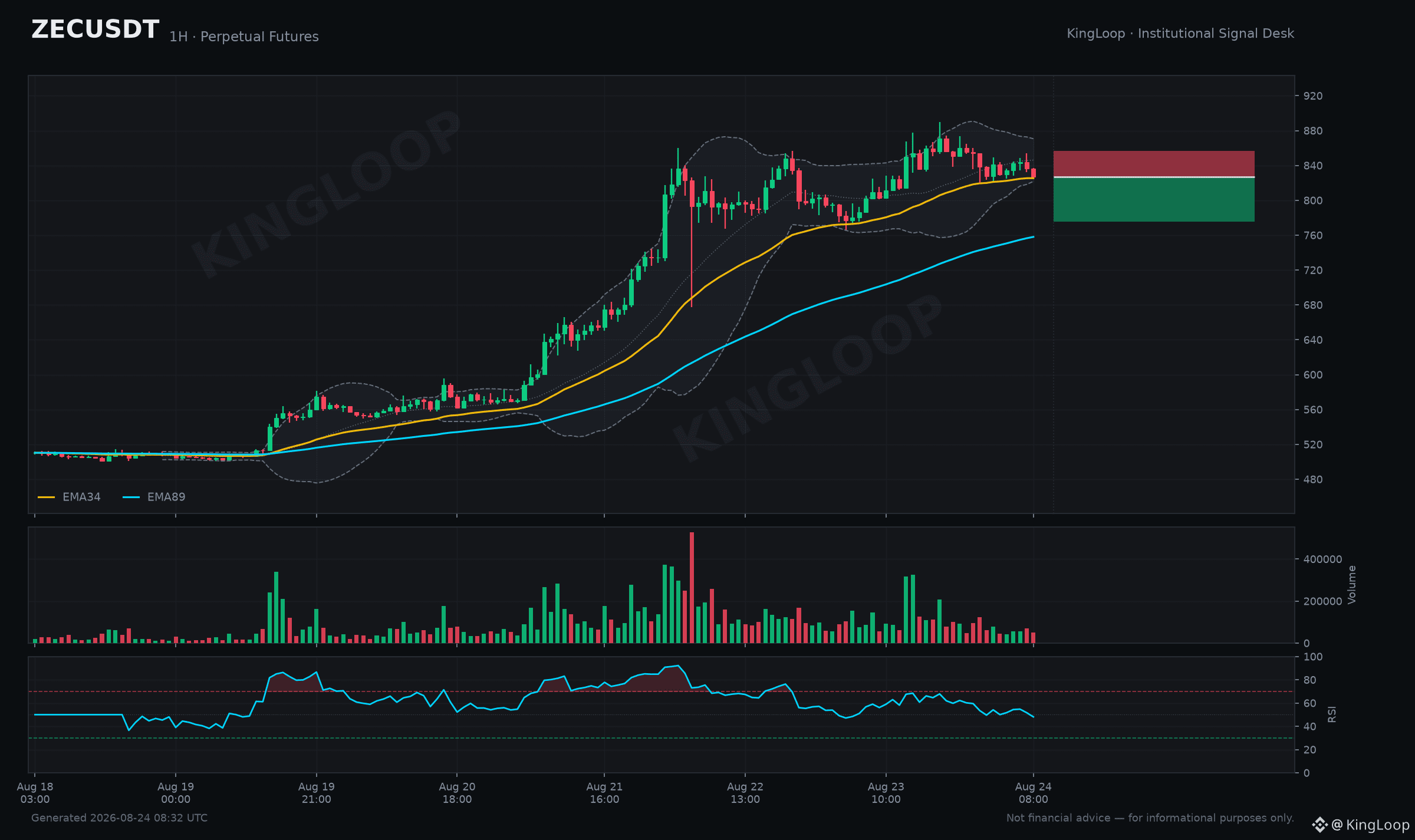Click the 'Aug 20 18:00' time label
The image size is (1415, 840).
(457, 793)
